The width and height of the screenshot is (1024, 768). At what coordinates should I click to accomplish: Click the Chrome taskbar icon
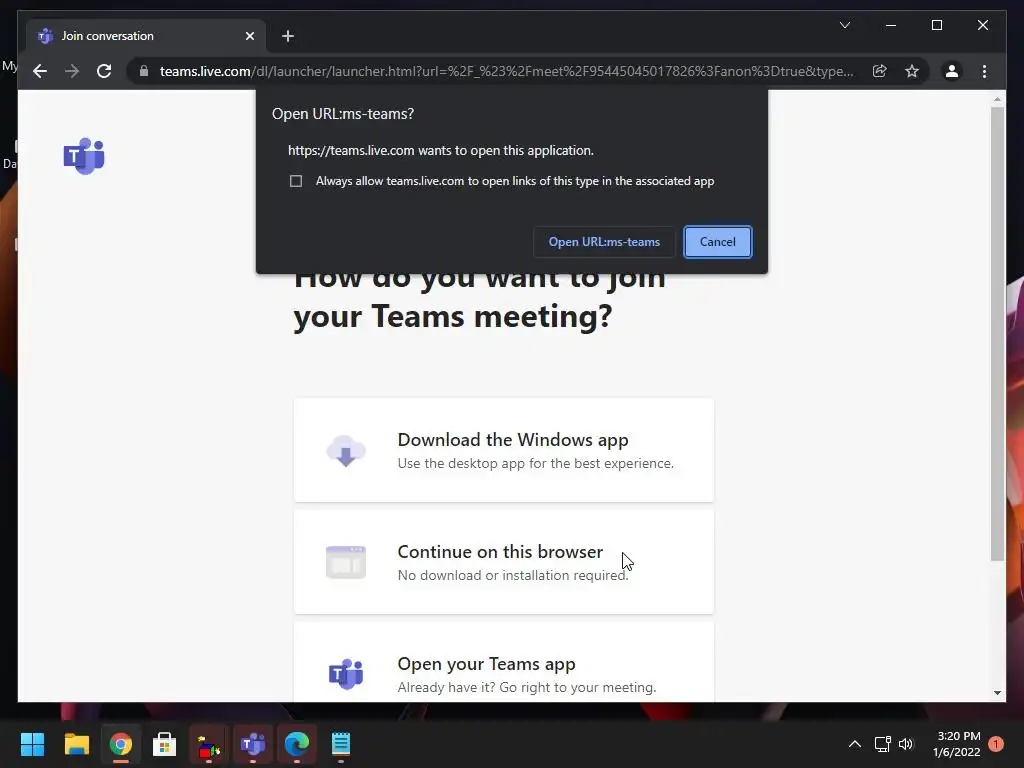(120, 744)
